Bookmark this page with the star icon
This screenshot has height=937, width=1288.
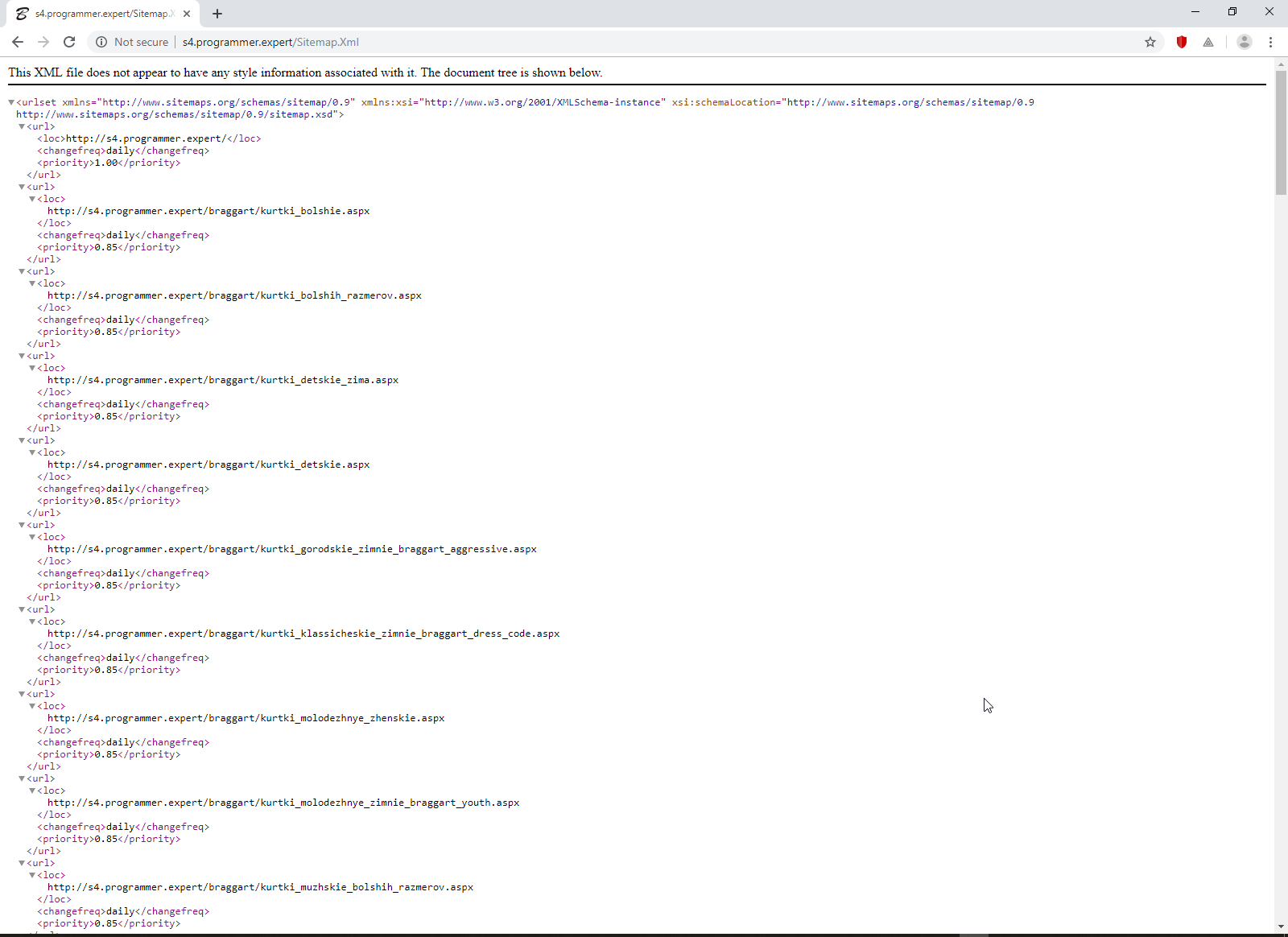pyautogui.click(x=1150, y=42)
